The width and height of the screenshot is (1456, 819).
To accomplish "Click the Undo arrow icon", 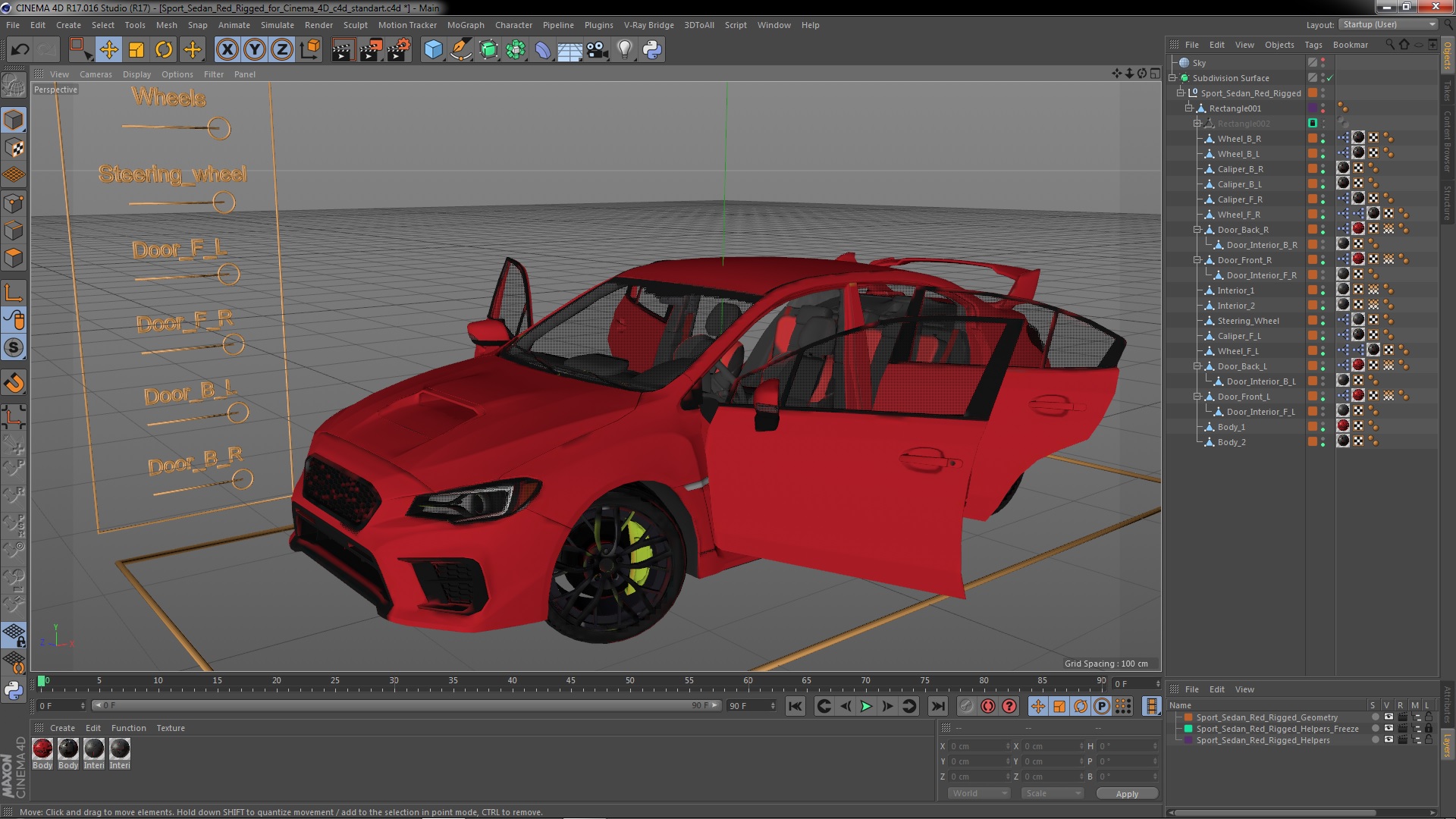I will click(20, 50).
